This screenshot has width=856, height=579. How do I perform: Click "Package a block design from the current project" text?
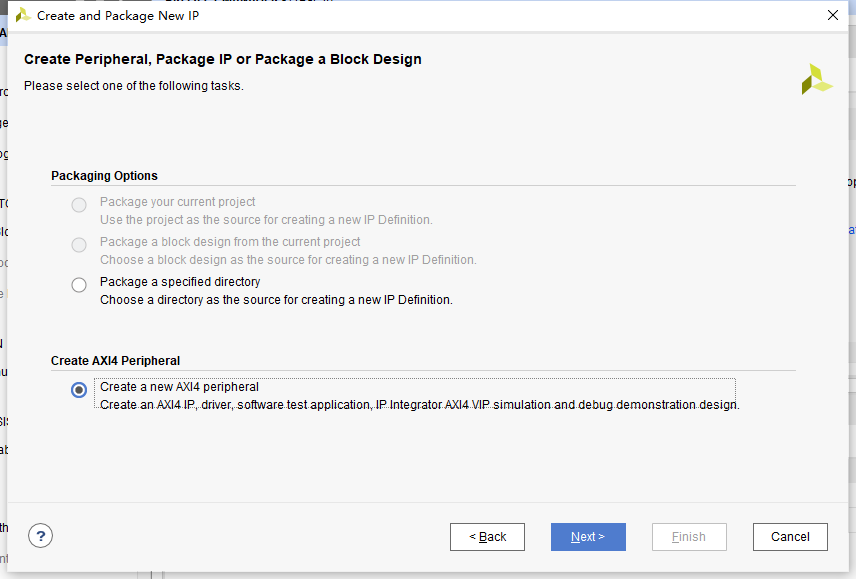(230, 242)
